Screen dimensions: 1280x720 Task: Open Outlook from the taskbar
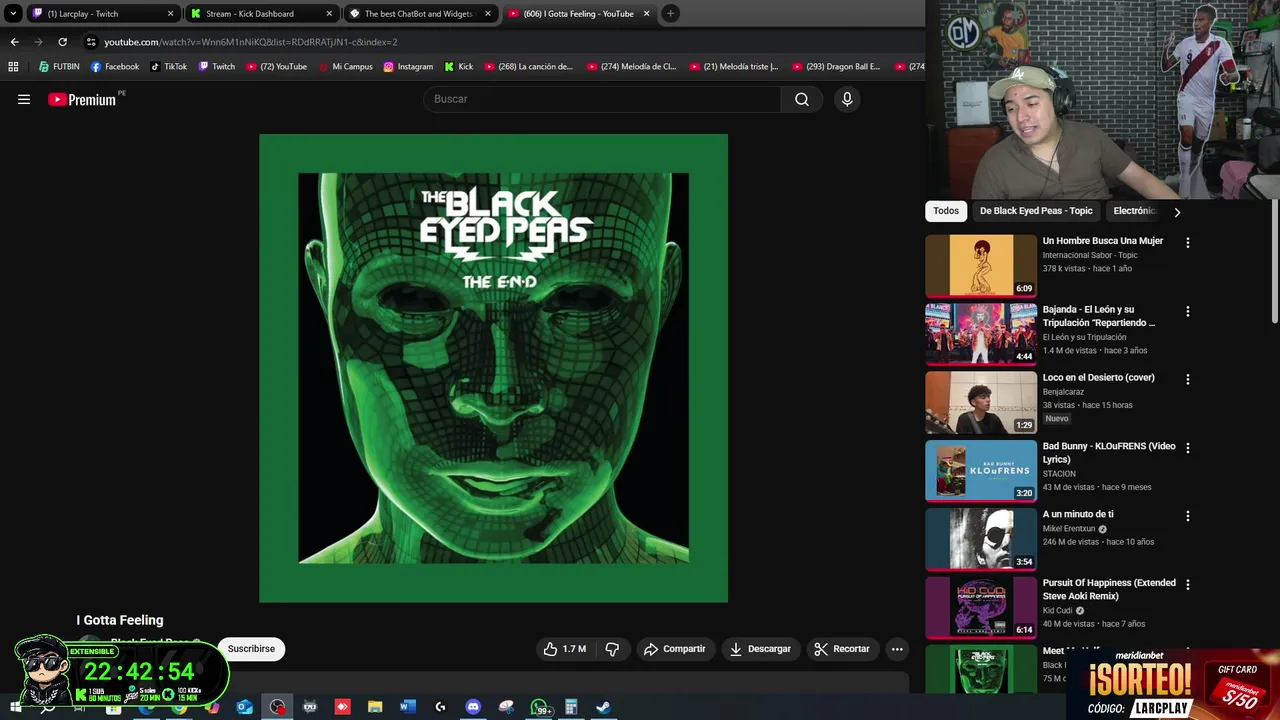click(x=244, y=707)
